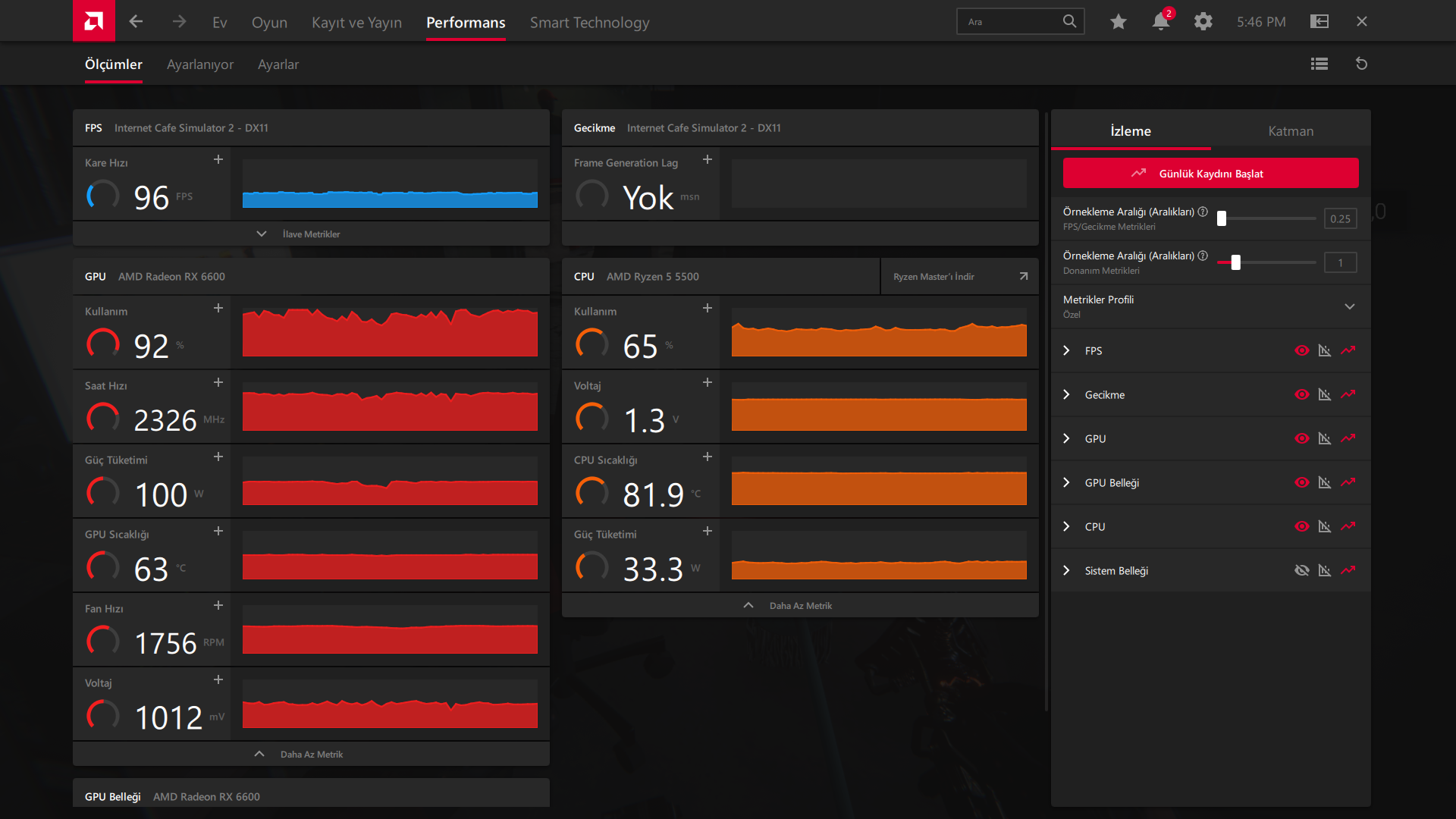The height and width of the screenshot is (819, 1456).
Task: Expand the Gecikme metric group
Action: (x=1067, y=394)
